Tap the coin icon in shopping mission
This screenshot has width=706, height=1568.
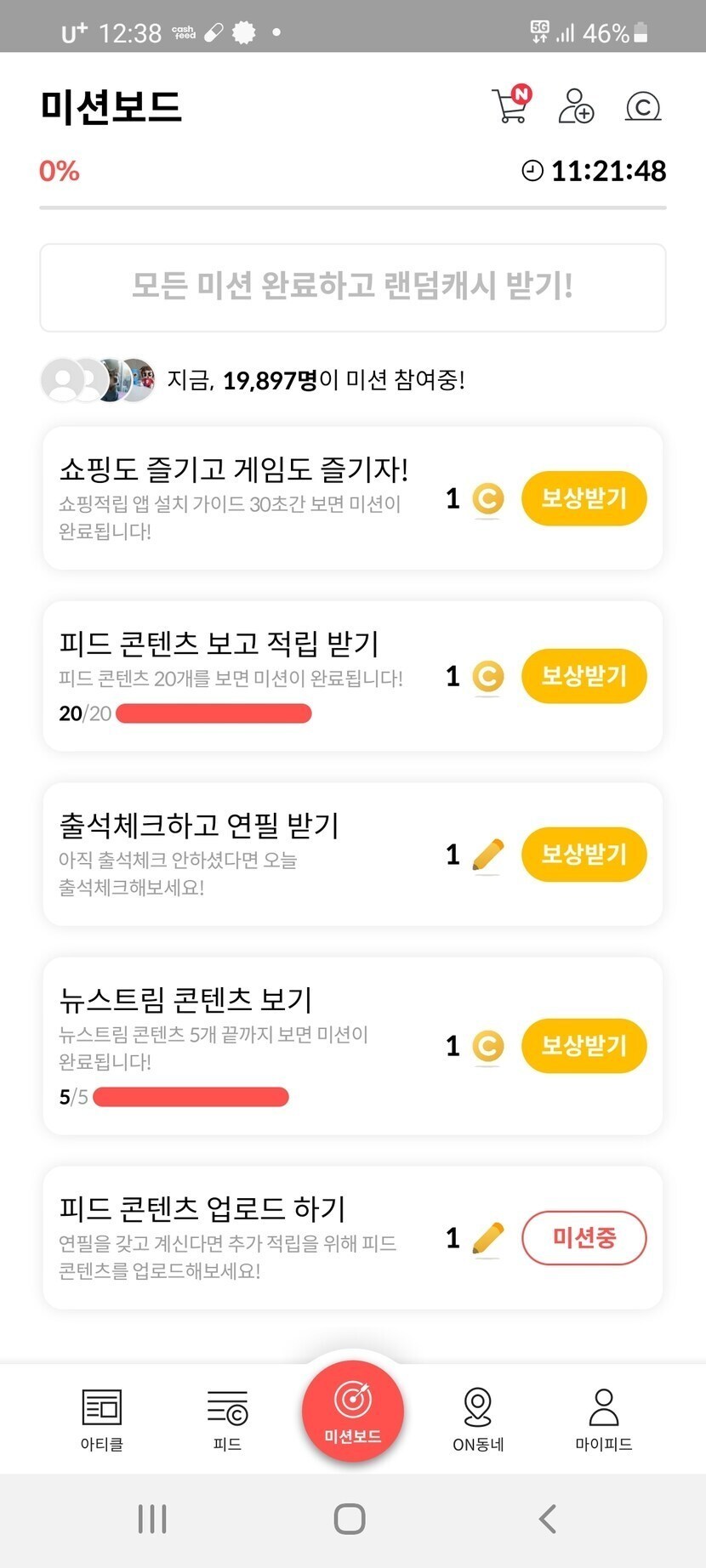pyautogui.click(x=487, y=499)
